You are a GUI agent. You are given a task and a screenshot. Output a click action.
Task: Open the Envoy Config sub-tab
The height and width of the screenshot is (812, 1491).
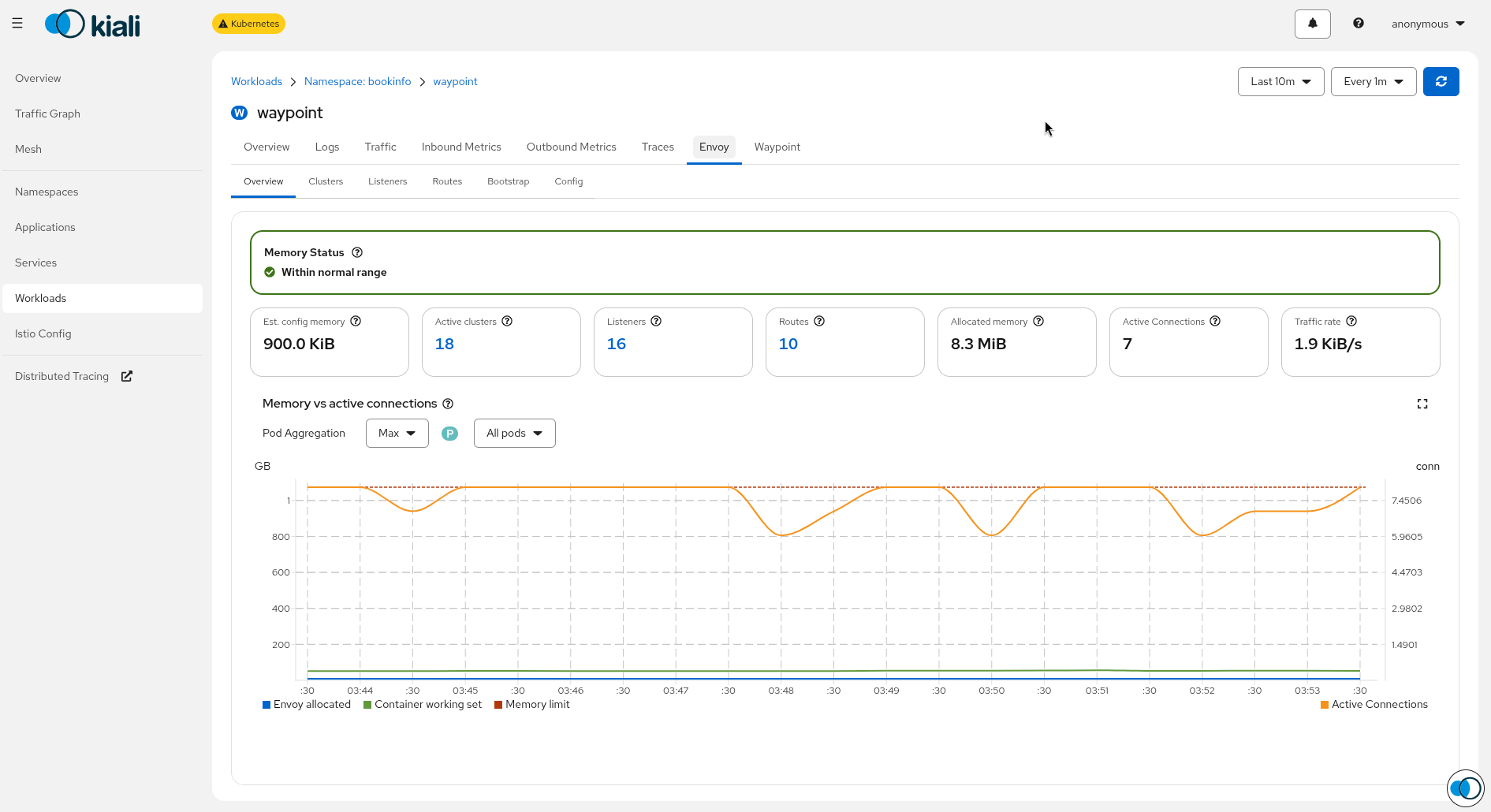568,181
